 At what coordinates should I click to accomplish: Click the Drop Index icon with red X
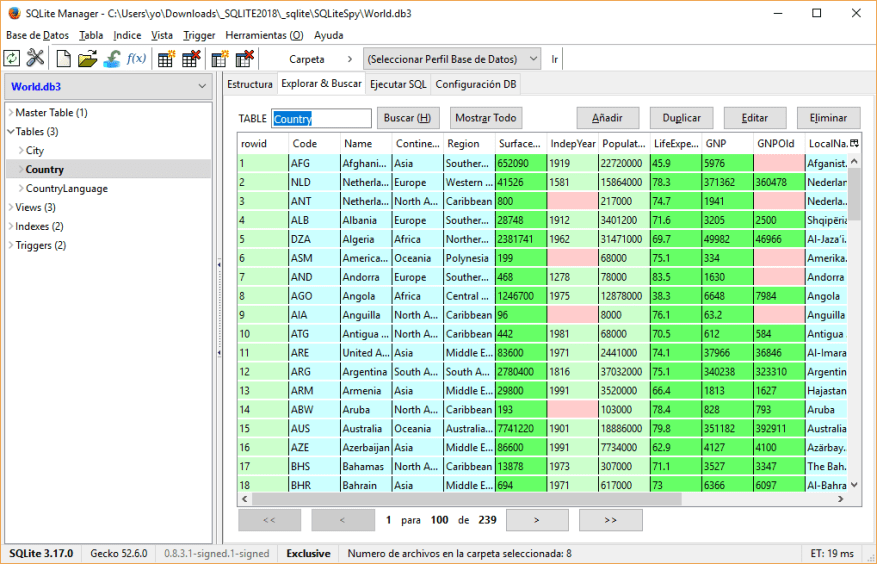click(244, 59)
